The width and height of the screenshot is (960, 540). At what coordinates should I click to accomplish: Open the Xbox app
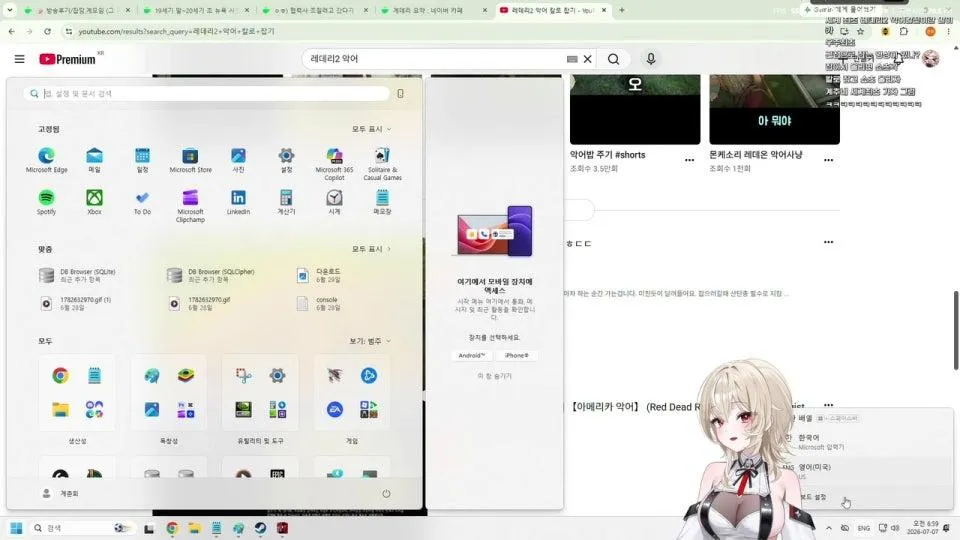94,202
